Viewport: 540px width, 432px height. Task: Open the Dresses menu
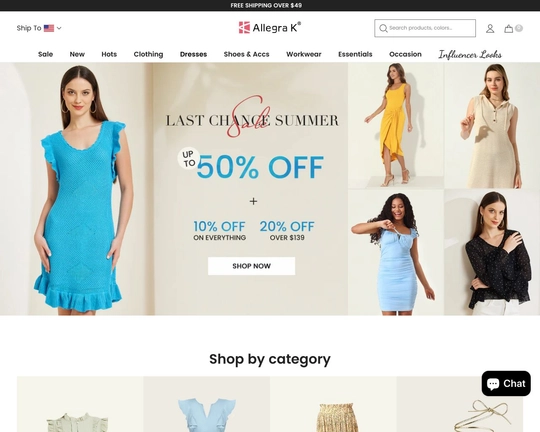[x=193, y=54]
